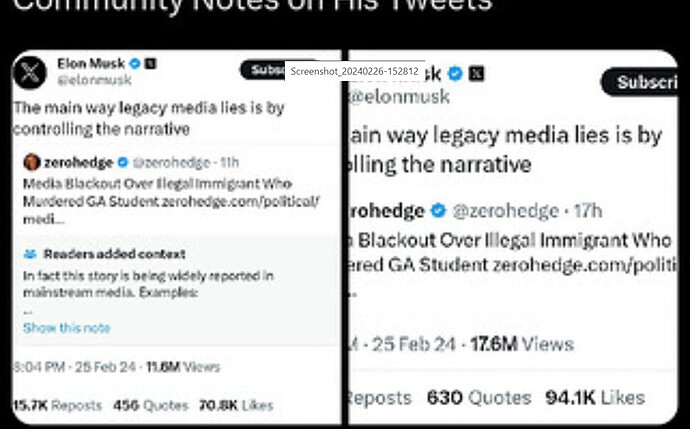Expand the community note via Show this note
690x429 pixels.
click(x=67, y=328)
